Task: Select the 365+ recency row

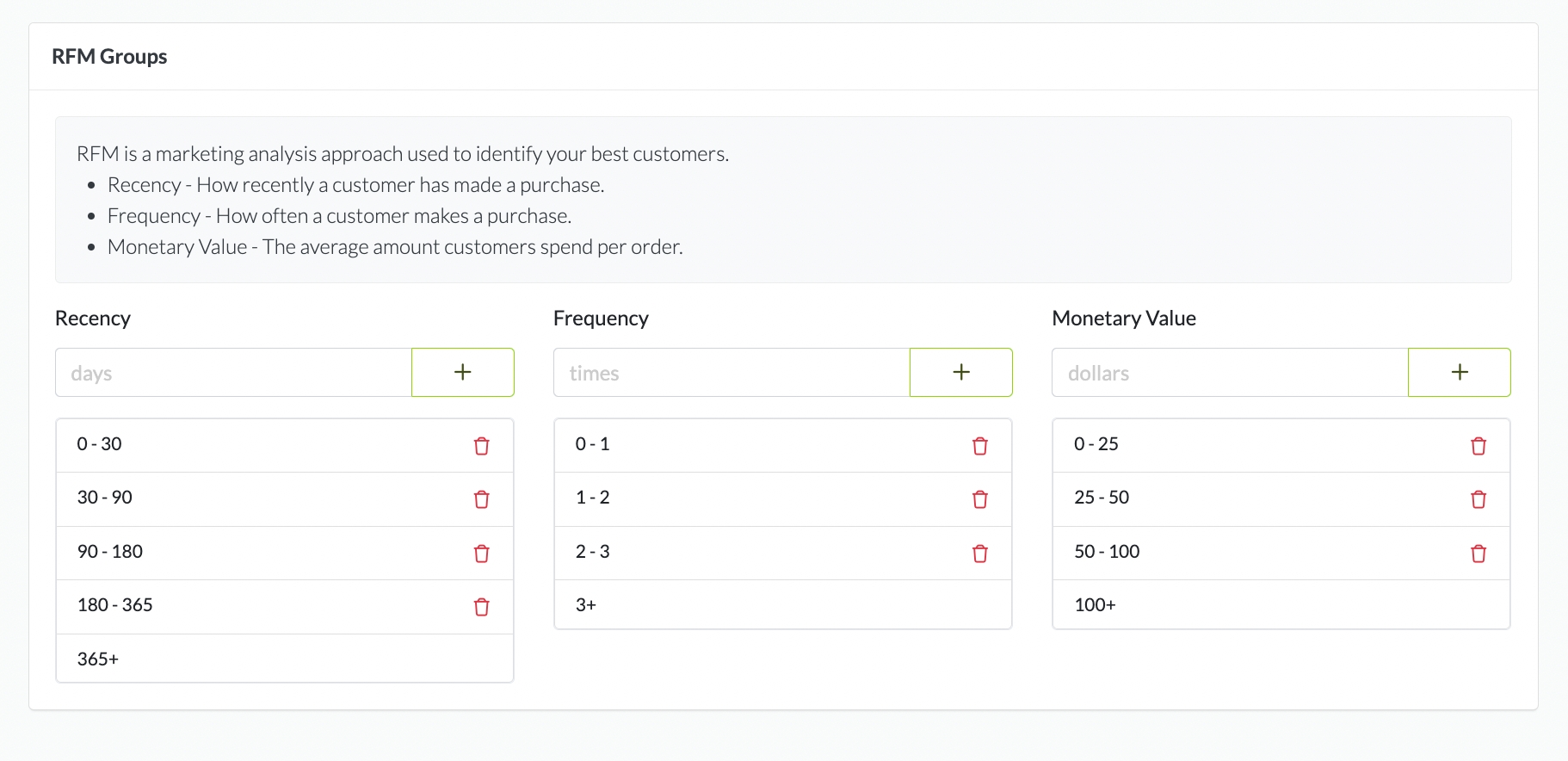Action: [x=284, y=659]
